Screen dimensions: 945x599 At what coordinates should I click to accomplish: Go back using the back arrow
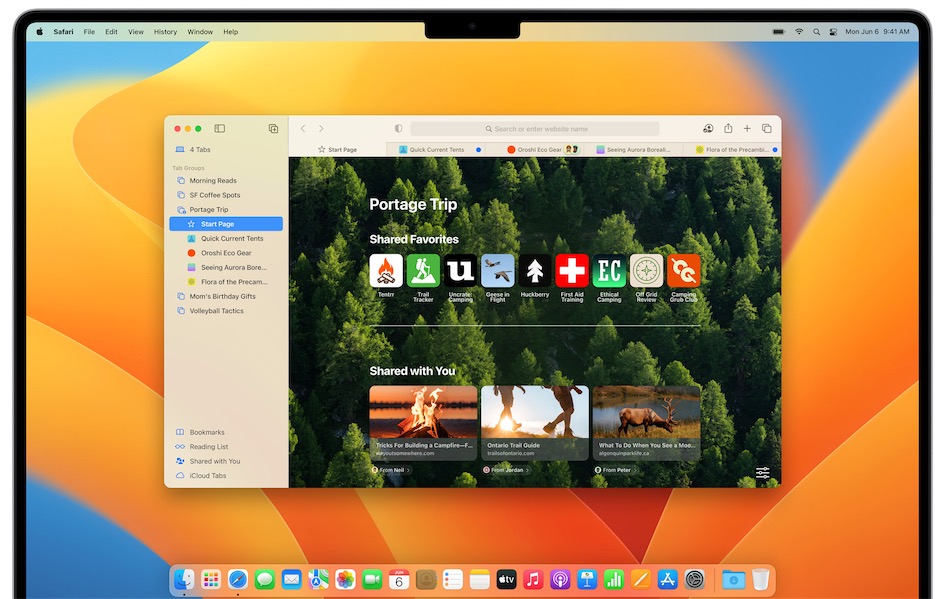pos(303,128)
